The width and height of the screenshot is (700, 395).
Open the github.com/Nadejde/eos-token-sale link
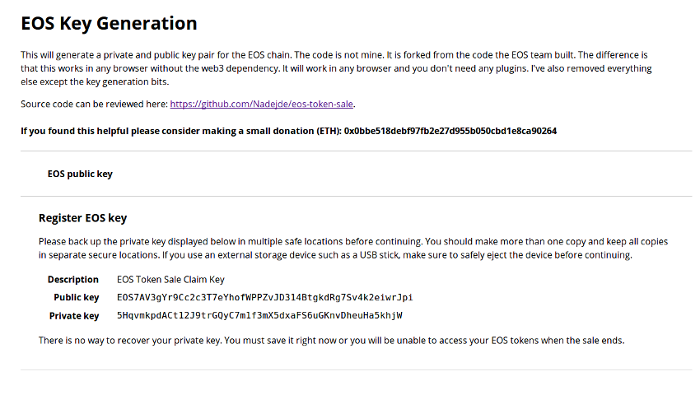click(x=262, y=104)
